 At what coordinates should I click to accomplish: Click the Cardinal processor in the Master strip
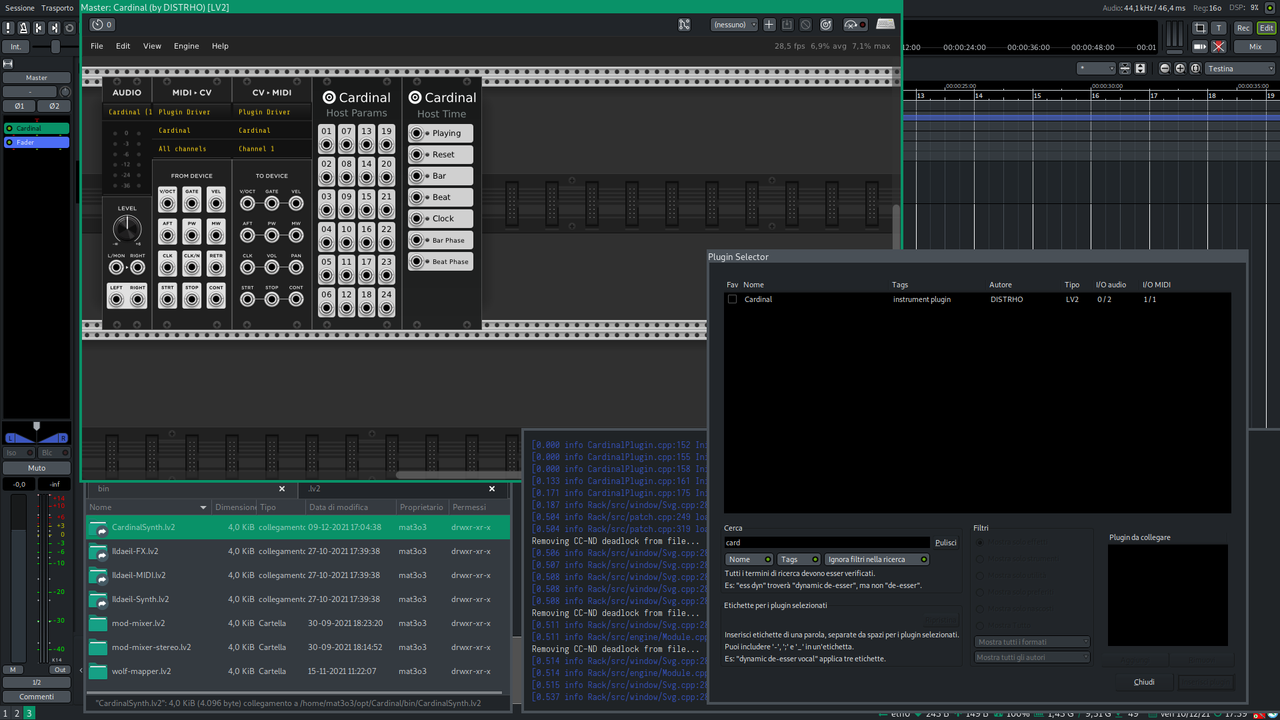click(36, 128)
